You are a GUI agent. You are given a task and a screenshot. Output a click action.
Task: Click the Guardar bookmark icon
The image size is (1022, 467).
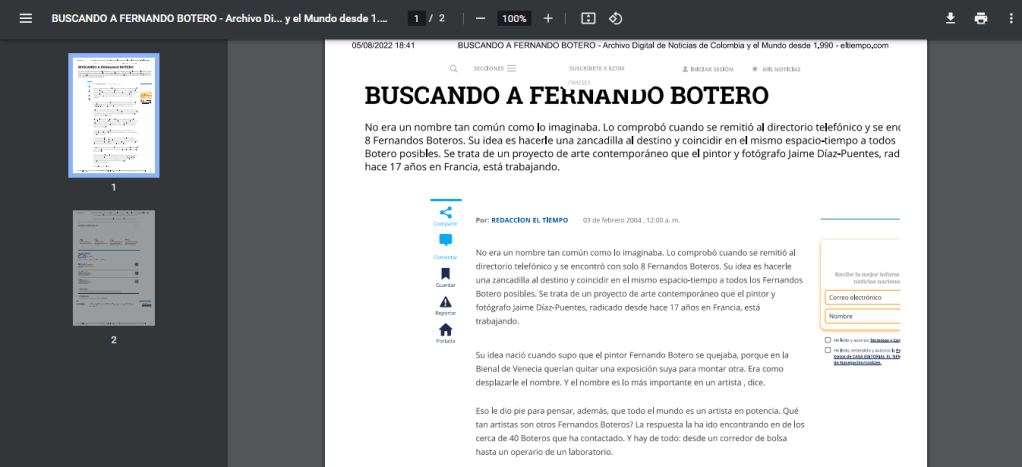[445, 274]
